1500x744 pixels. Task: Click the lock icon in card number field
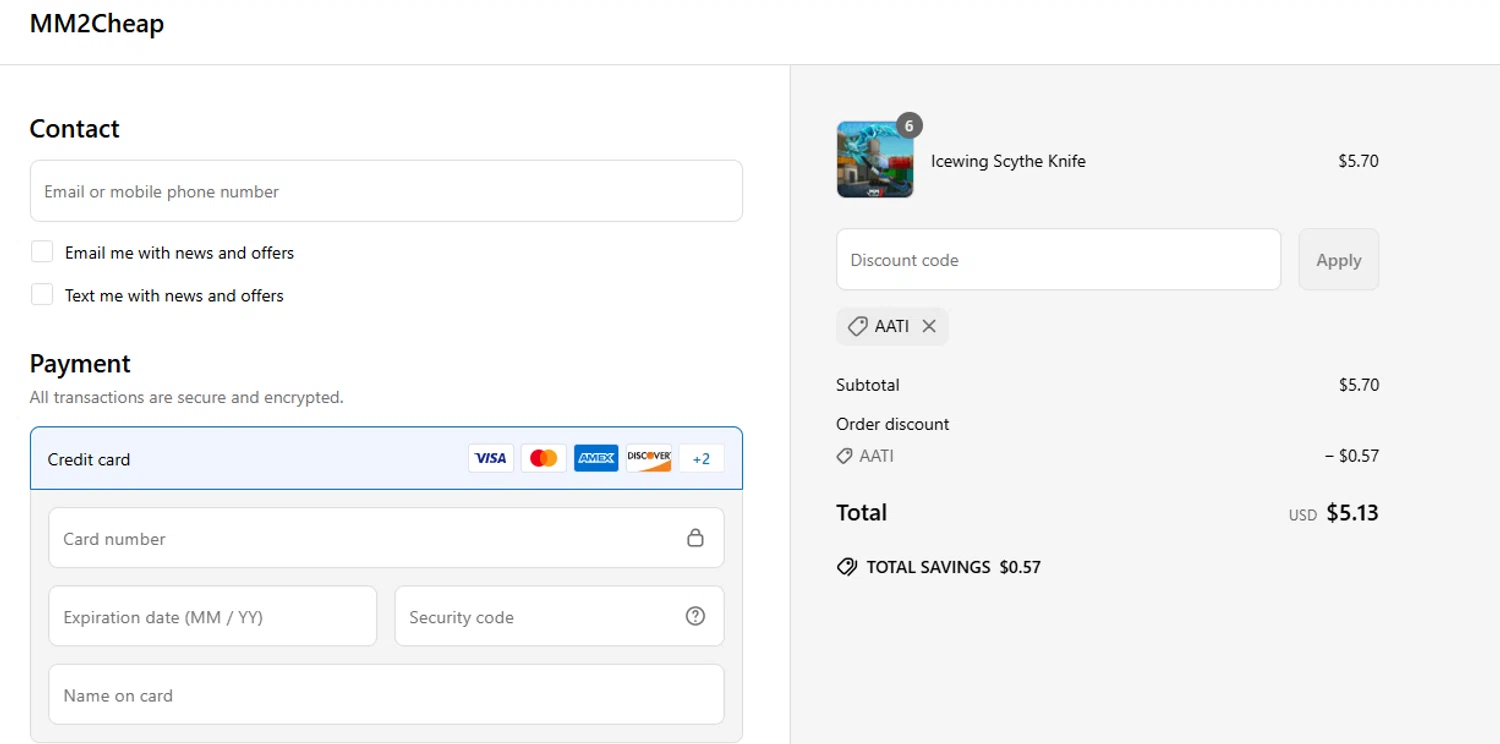(x=695, y=538)
